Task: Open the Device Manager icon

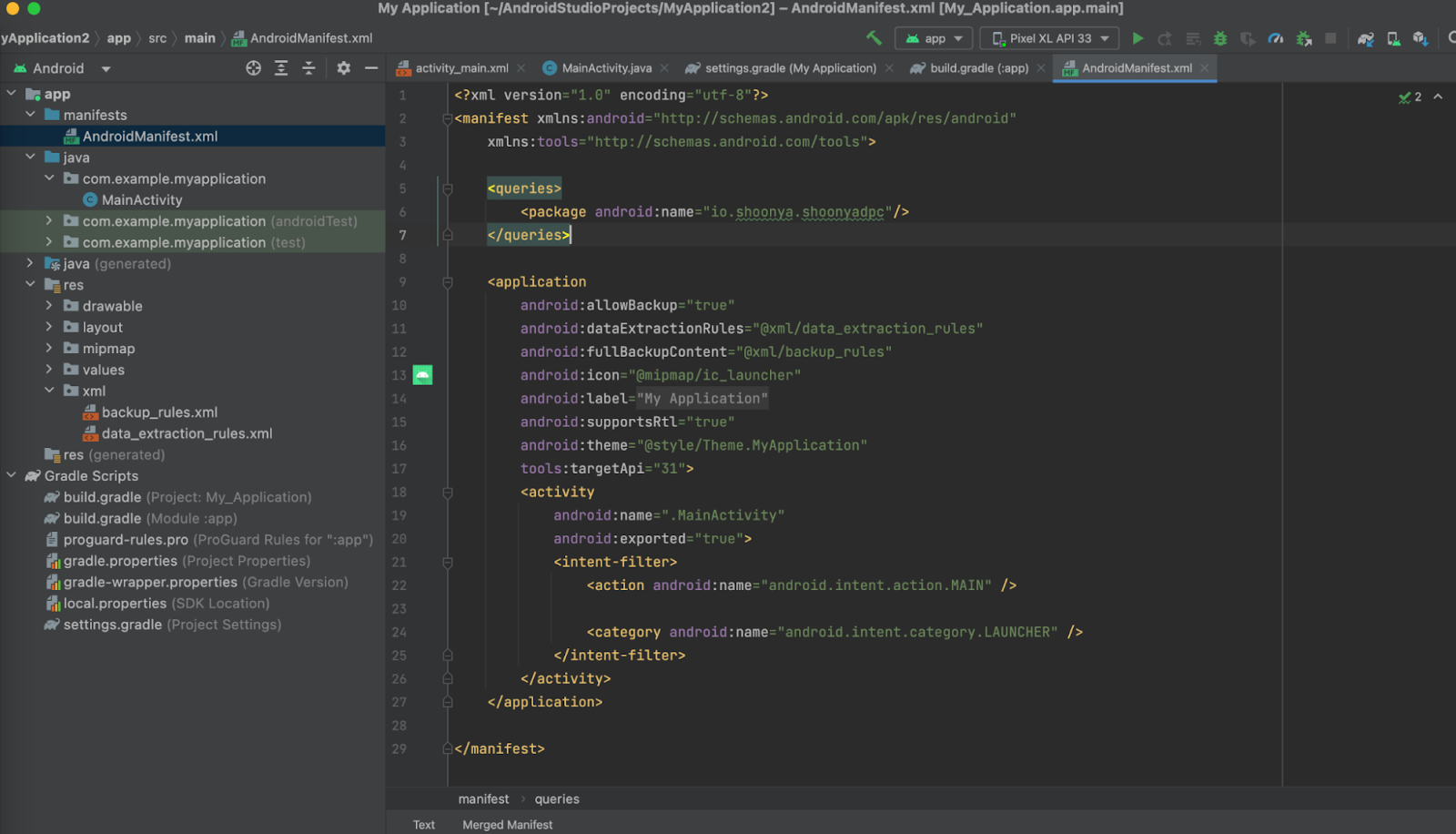Action: (1393, 38)
